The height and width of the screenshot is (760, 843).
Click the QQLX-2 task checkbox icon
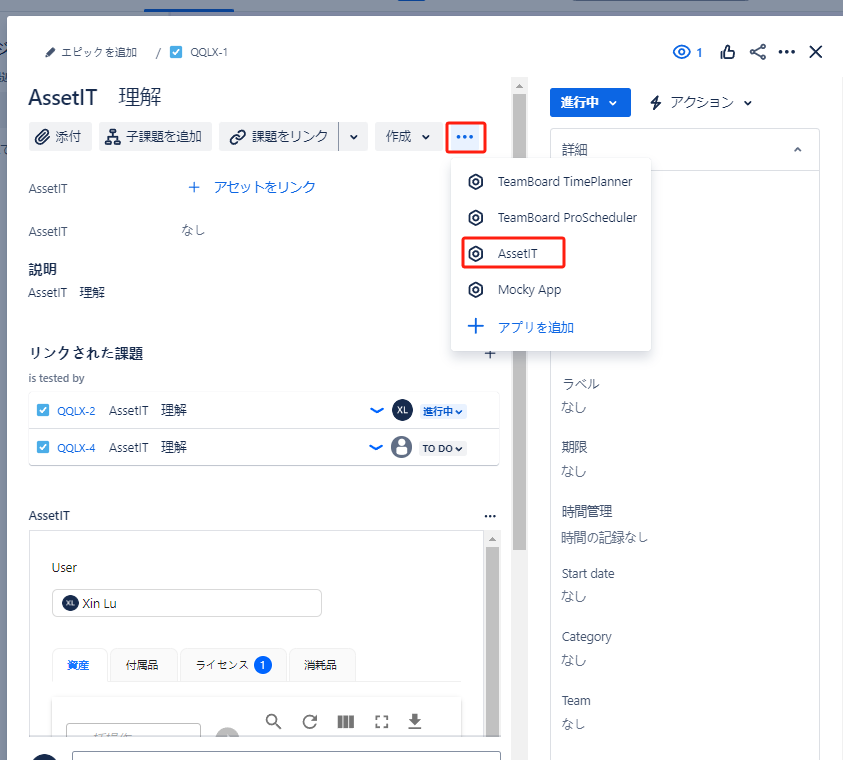(43, 410)
